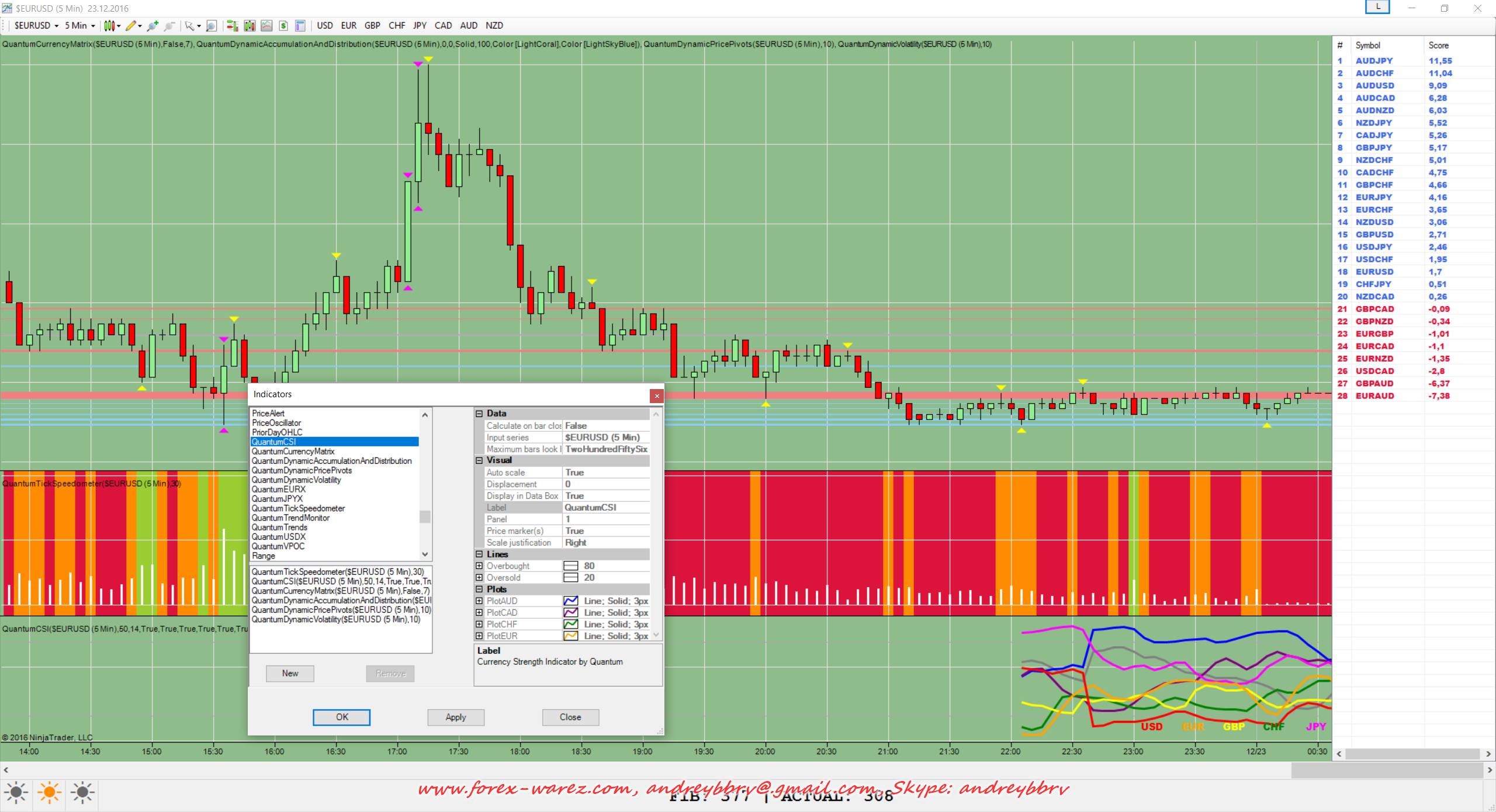Collapse the Visual property section
This screenshot has height=812, width=1496.
(479, 460)
